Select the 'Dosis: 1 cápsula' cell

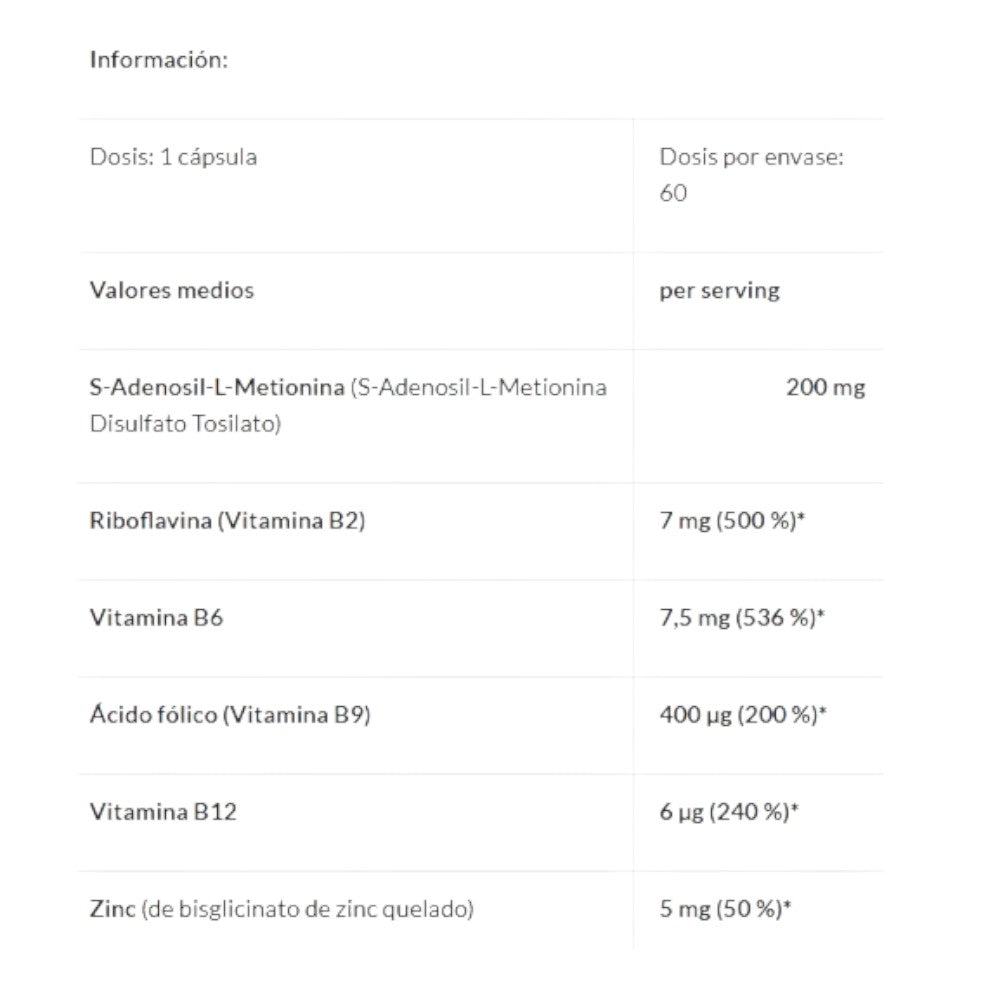(x=173, y=157)
